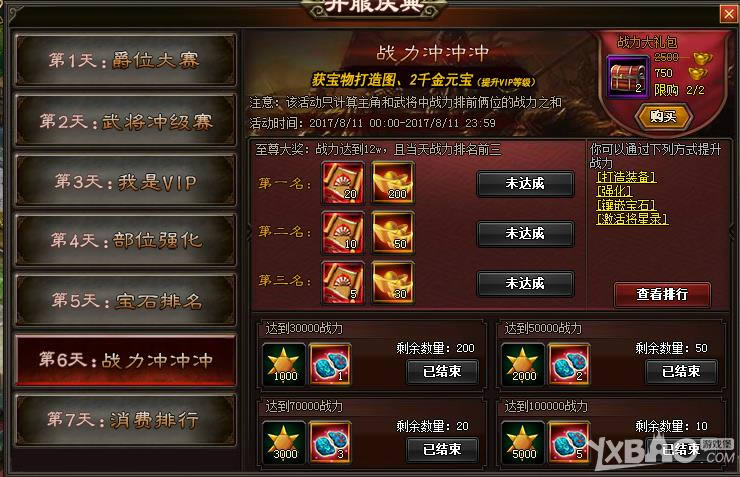Click the 未达成 button for first place
Screen dimensions: 740x477
point(525,183)
